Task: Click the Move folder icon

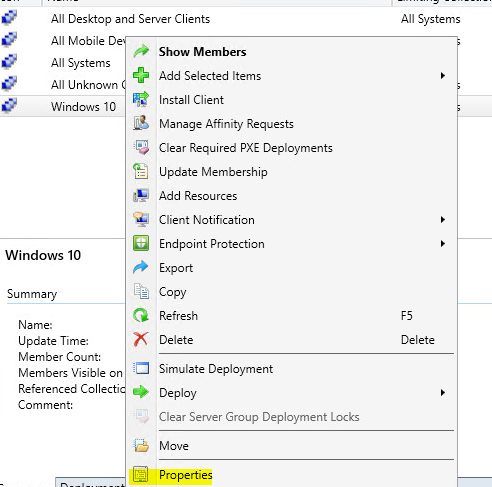Action: 141,445
